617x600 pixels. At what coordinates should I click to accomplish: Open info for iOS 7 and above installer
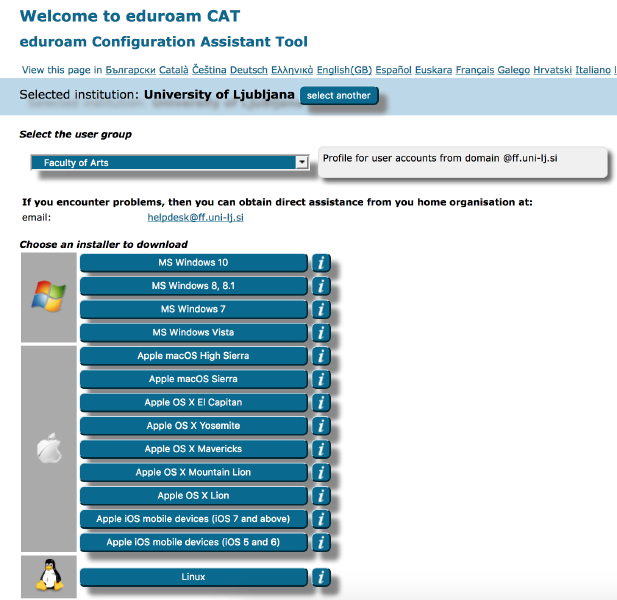pyautogui.click(x=321, y=519)
